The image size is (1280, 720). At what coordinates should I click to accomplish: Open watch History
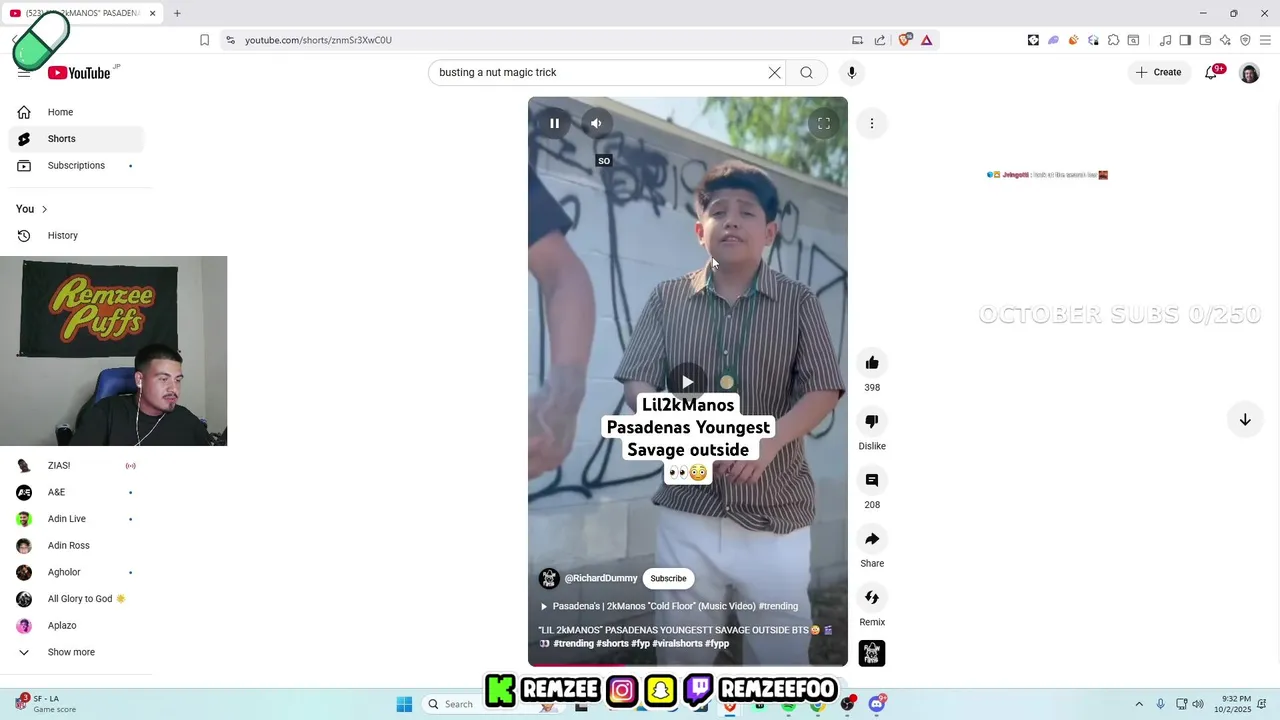(x=76, y=235)
